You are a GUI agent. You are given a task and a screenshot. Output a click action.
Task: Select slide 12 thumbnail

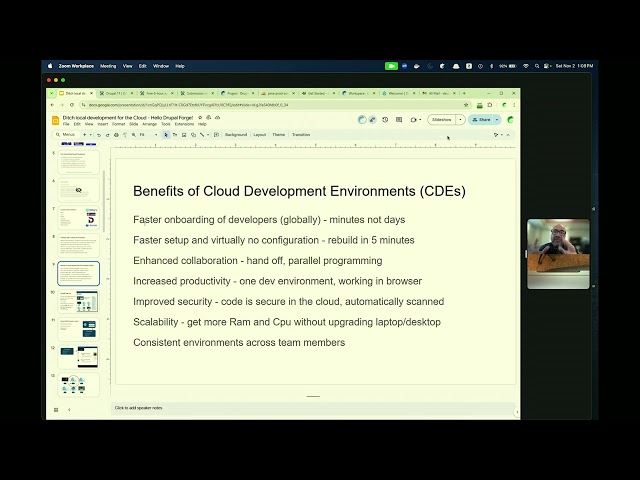click(78, 357)
